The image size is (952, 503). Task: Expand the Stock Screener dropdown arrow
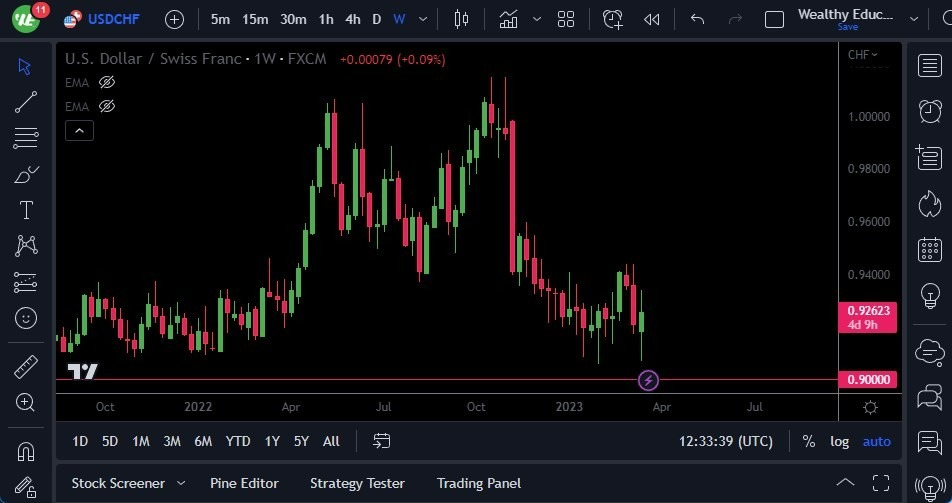181,484
